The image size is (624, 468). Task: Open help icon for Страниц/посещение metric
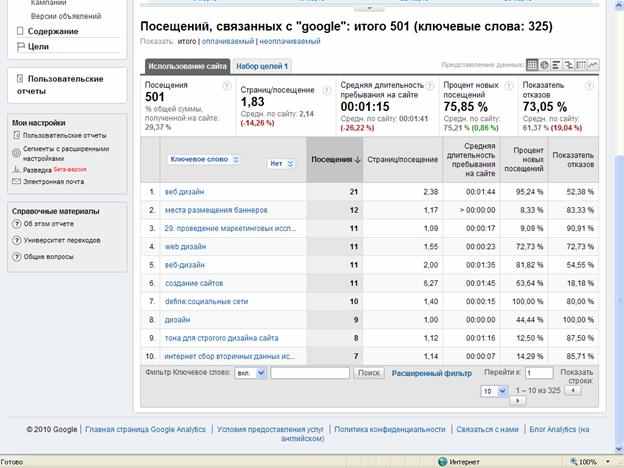click(x=326, y=91)
